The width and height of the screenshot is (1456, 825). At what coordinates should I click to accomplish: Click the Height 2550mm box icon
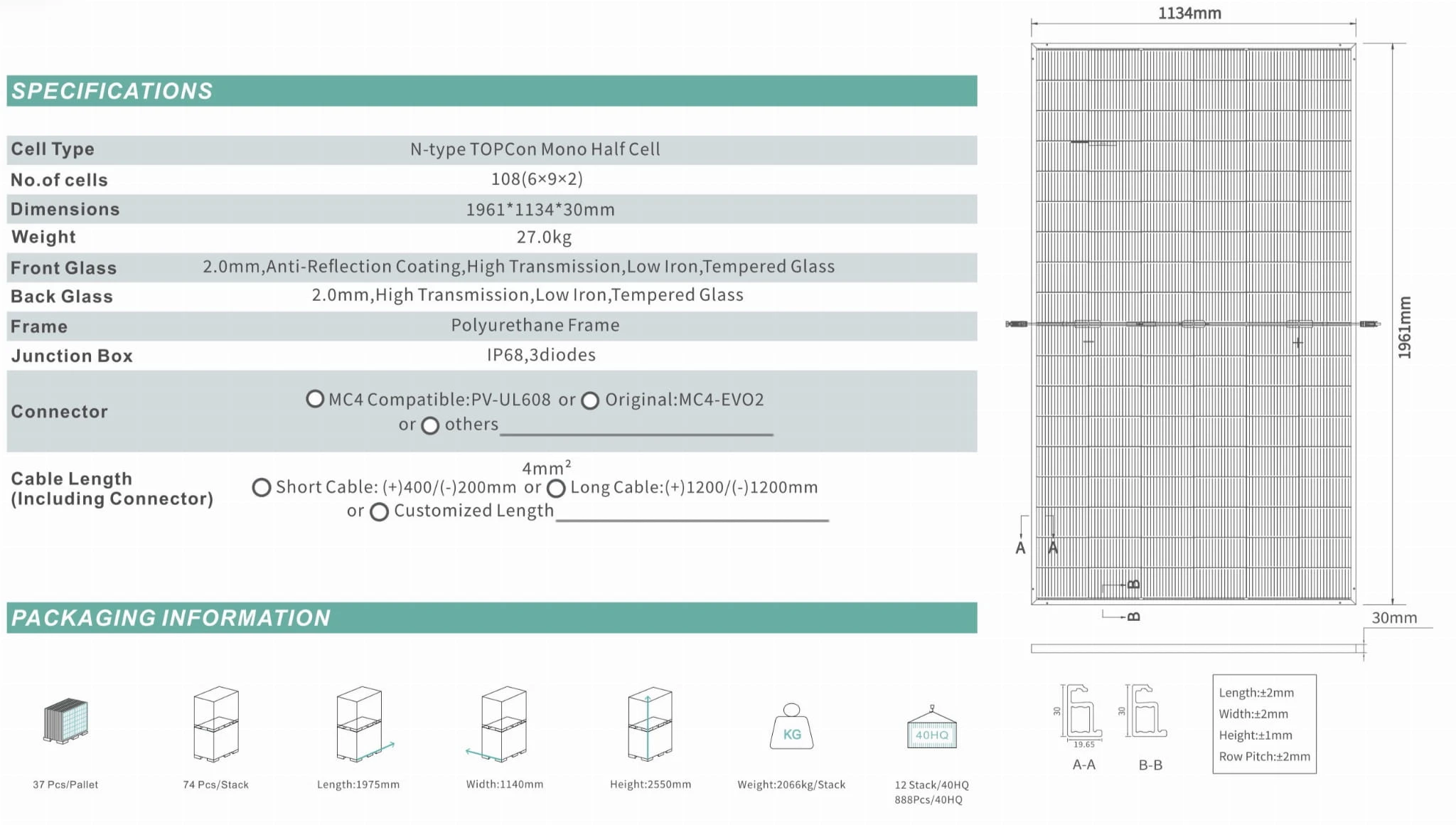pos(650,724)
